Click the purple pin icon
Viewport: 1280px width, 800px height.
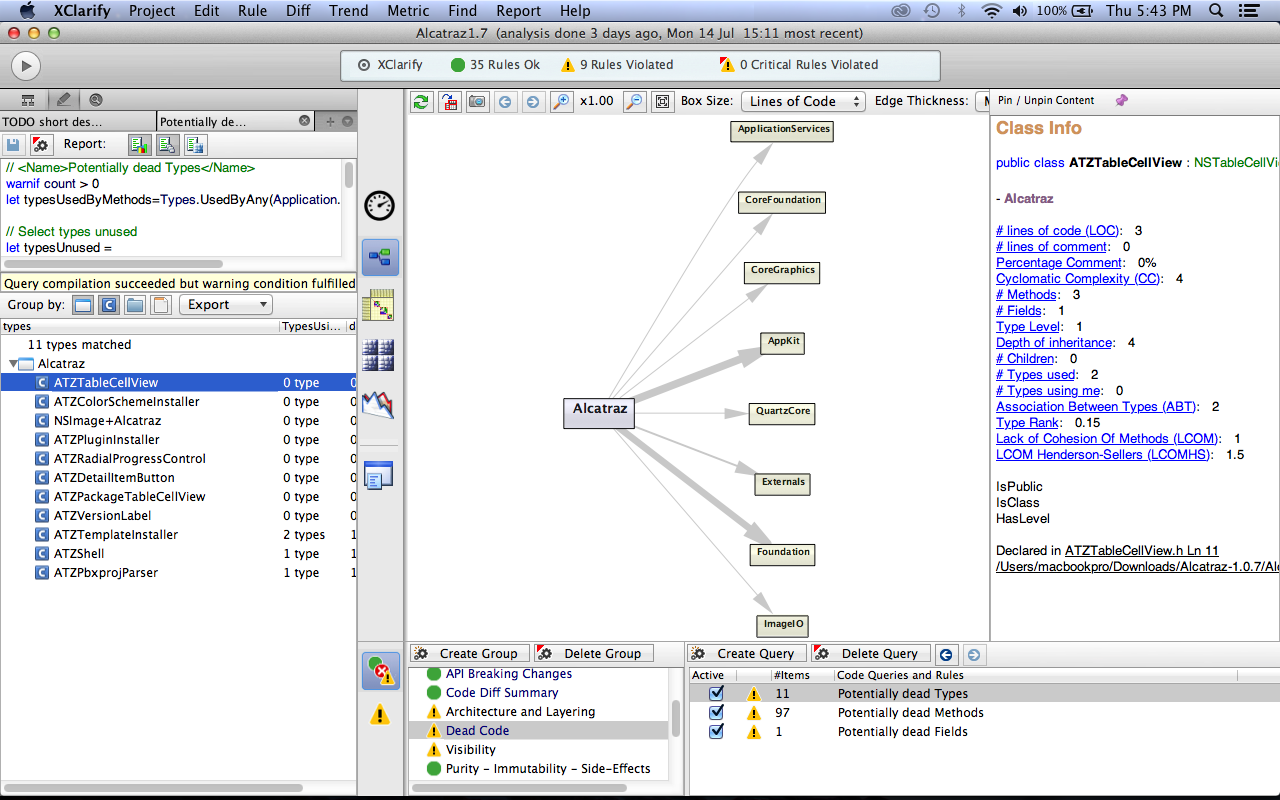tap(1121, 100)
